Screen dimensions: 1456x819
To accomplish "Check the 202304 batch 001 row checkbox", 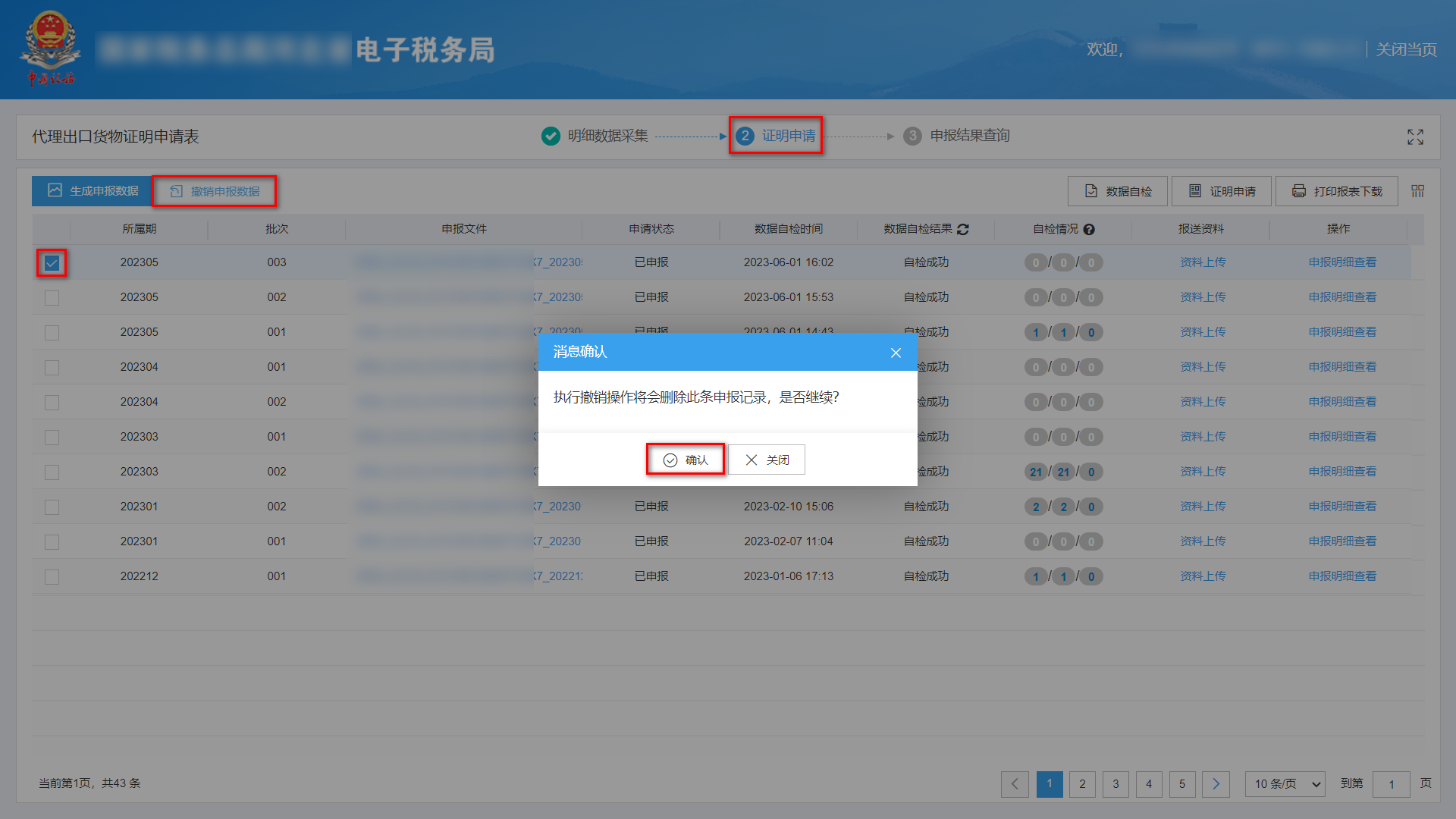I will (x=51, y=367).
